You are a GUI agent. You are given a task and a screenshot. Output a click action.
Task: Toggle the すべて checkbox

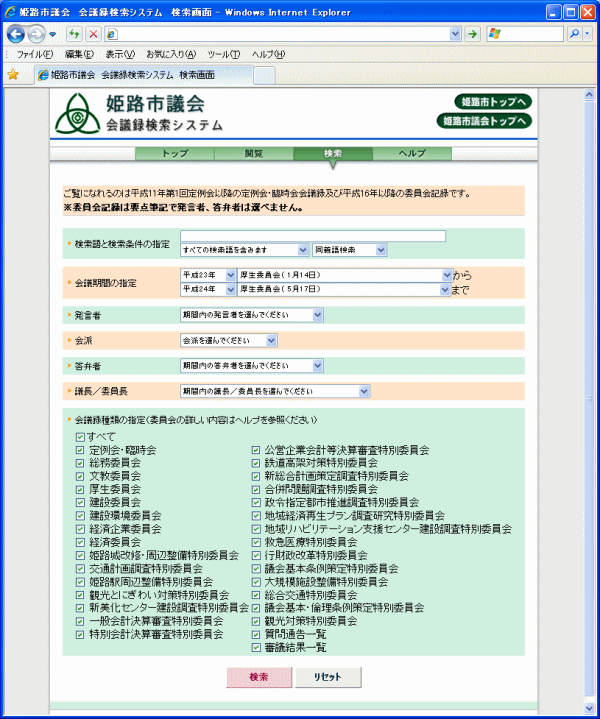pos(80,437)
